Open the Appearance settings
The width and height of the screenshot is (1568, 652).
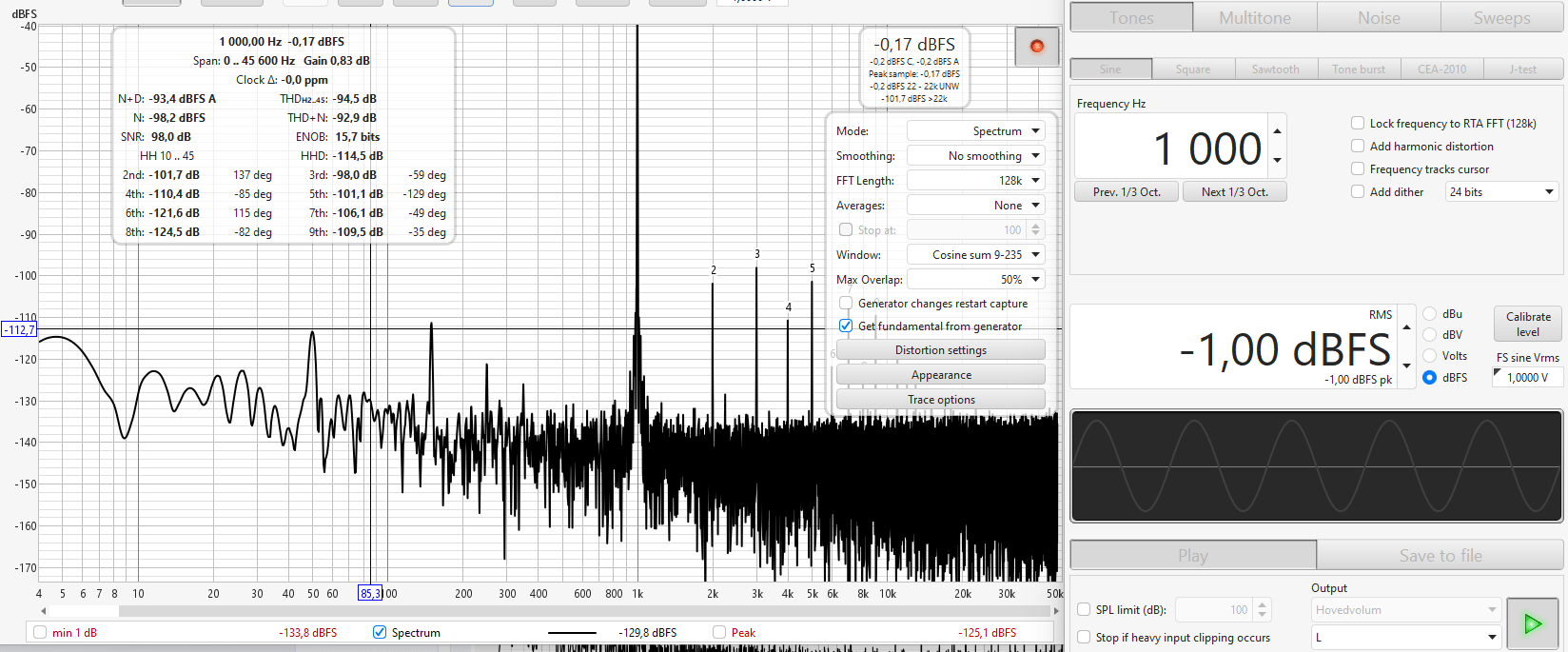click(x=941, y=374)
